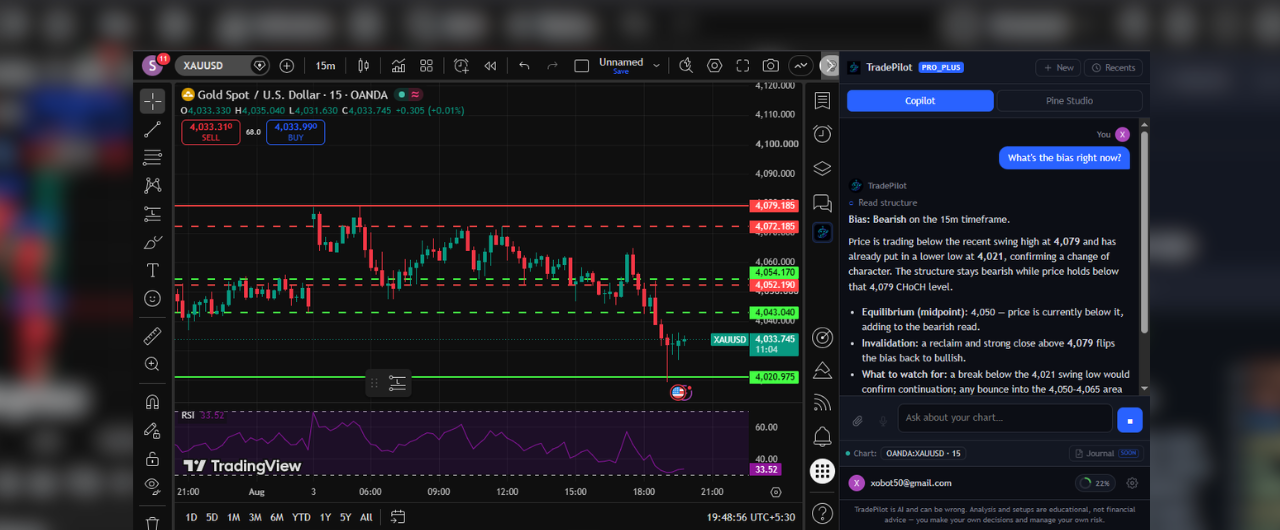Open the candle chart style selector
1280x530 pixels.
pos(363,65)
